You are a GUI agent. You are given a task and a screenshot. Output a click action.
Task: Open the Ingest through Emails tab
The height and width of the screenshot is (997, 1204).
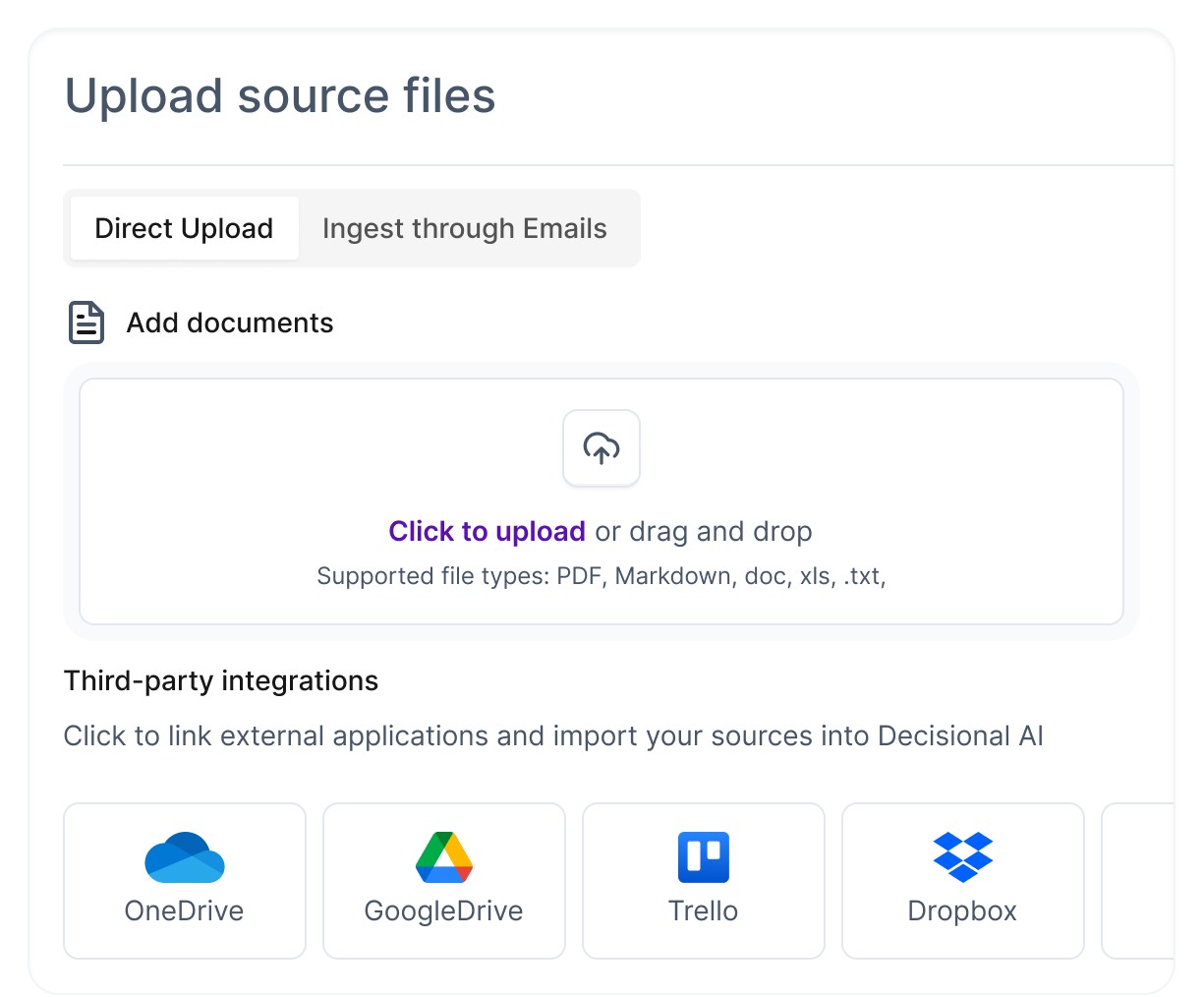464,228
